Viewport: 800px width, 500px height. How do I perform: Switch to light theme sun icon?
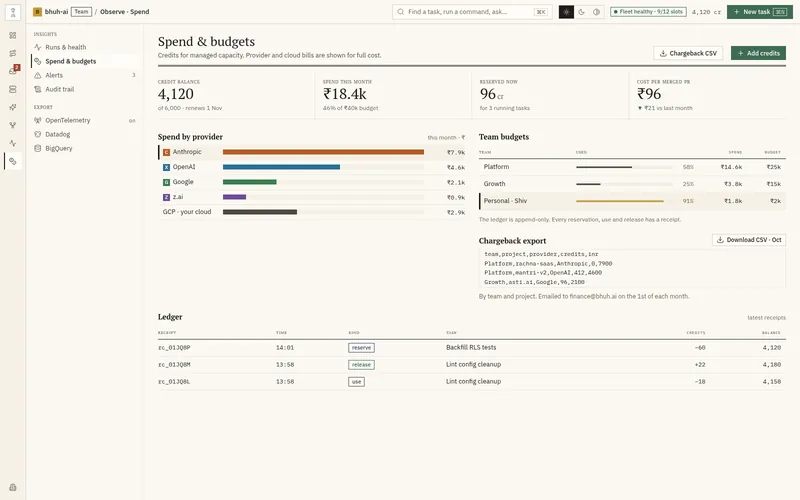coord(566,12)
